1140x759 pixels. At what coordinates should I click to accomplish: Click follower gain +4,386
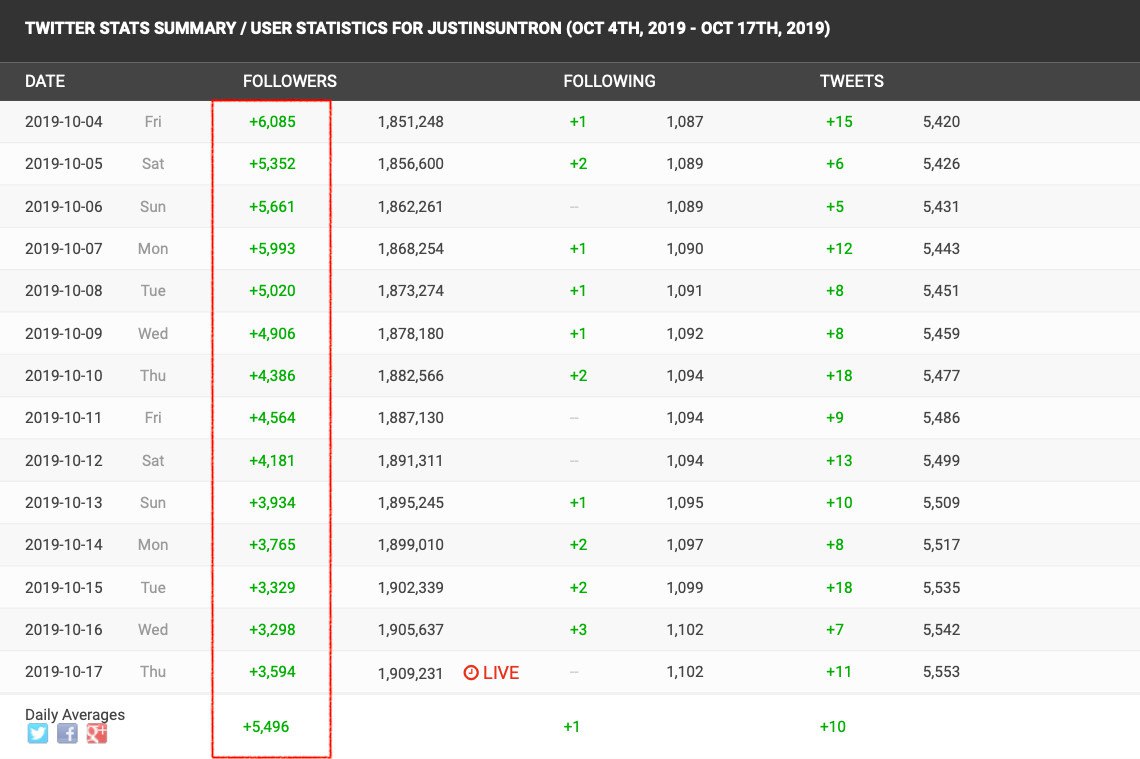(273, 376)
